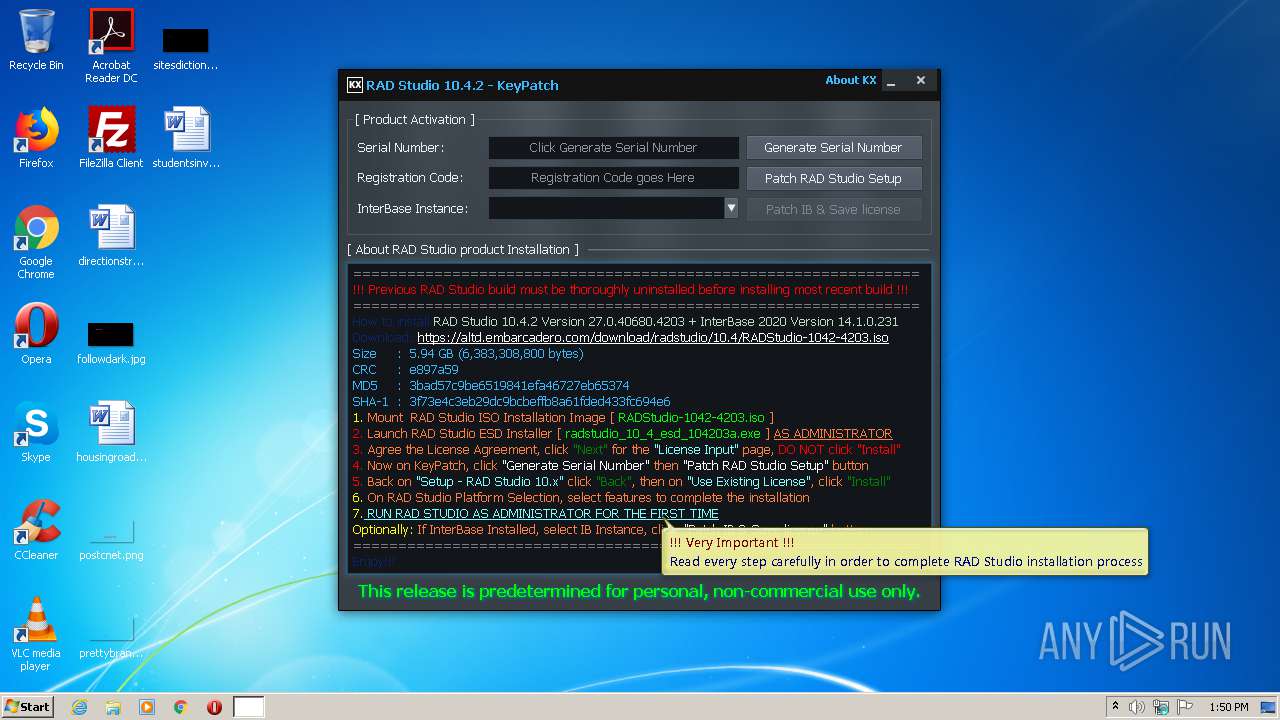
Task: Click the Action Center flag tray icon
Action: pyautogui.click(x=1185, y=707)
